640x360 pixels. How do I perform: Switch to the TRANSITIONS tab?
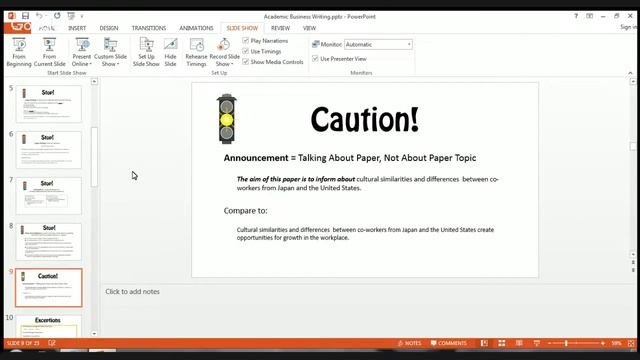[x=149, y=28]
